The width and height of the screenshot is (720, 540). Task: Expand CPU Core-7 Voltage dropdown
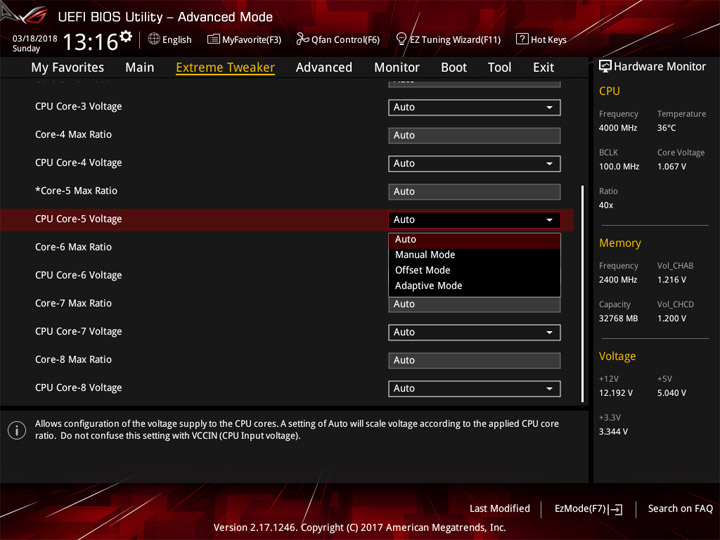[474, 332]
